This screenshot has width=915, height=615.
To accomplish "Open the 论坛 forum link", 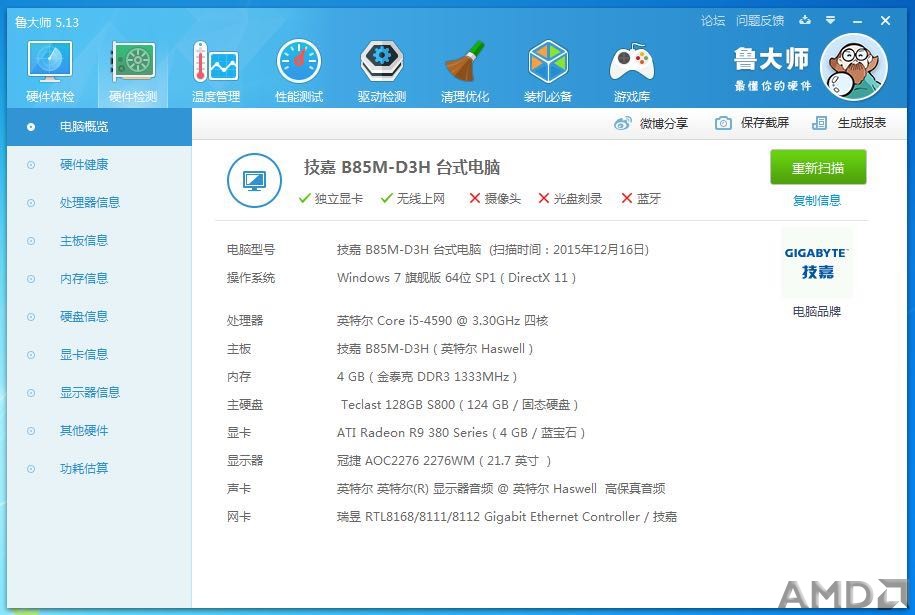I will [713, 21].
